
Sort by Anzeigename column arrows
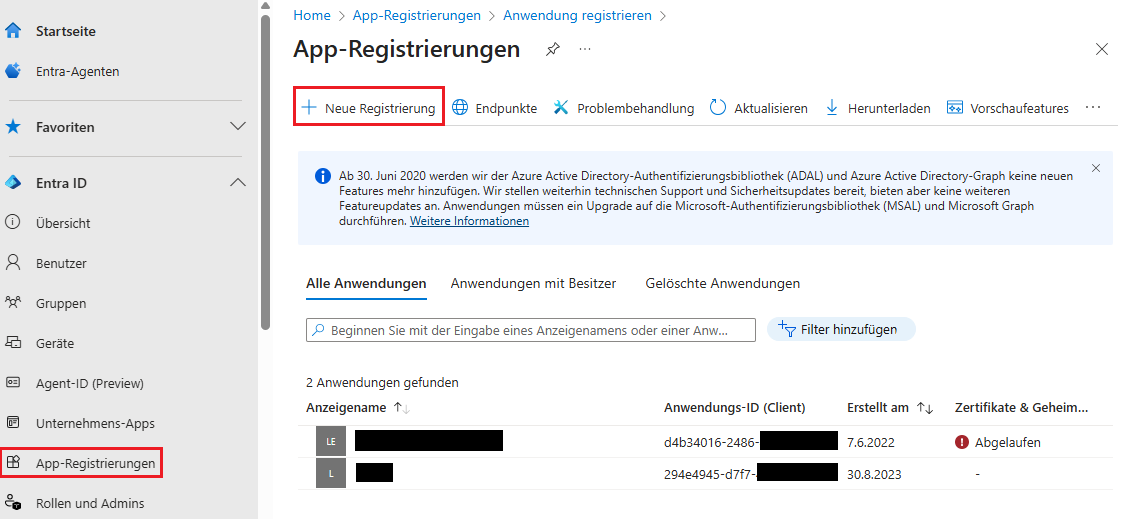[x=402, y=408]
